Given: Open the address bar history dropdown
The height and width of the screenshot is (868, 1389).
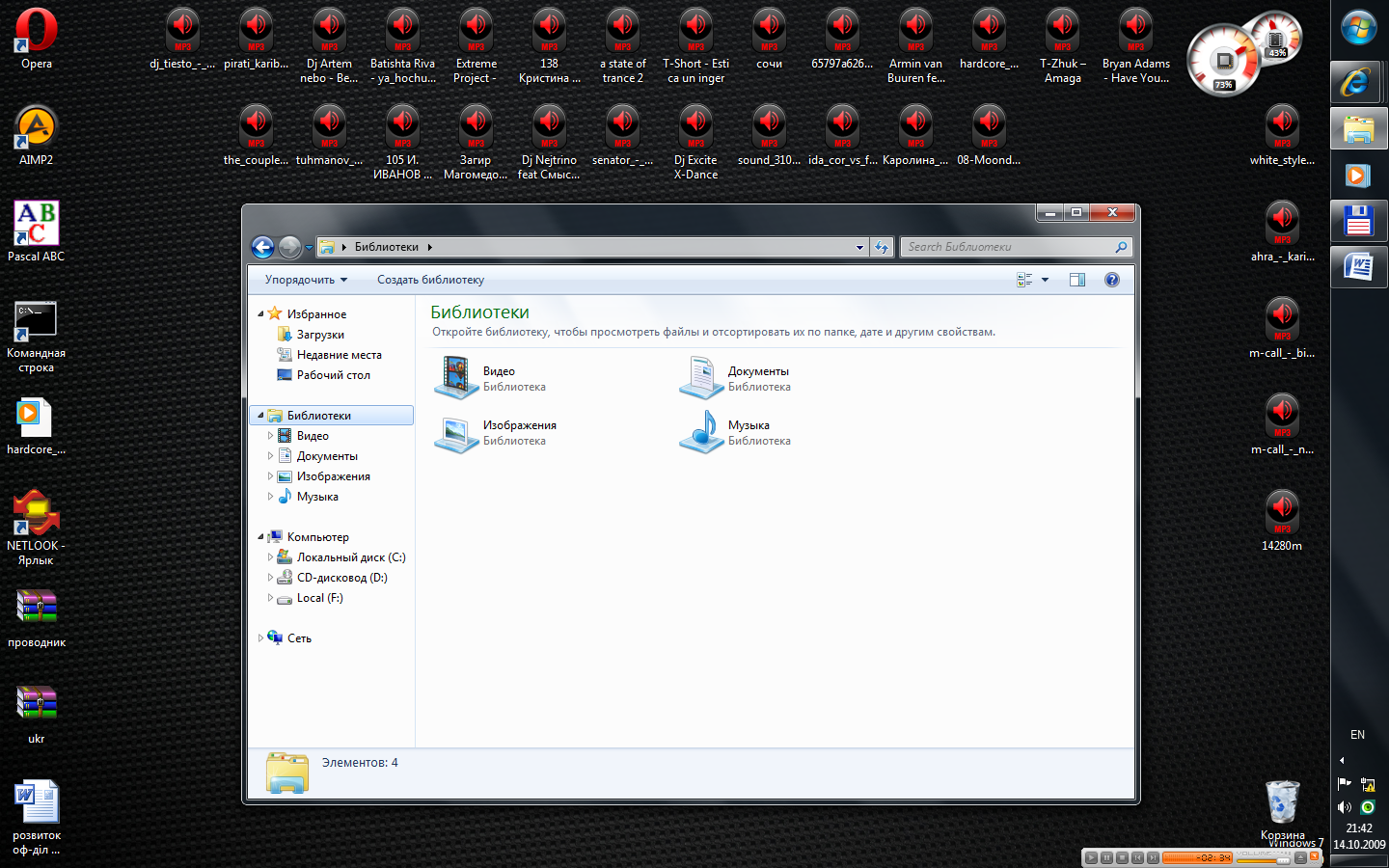Looking at the screenshot, I should pyautogui.click(x=859, y=248).
